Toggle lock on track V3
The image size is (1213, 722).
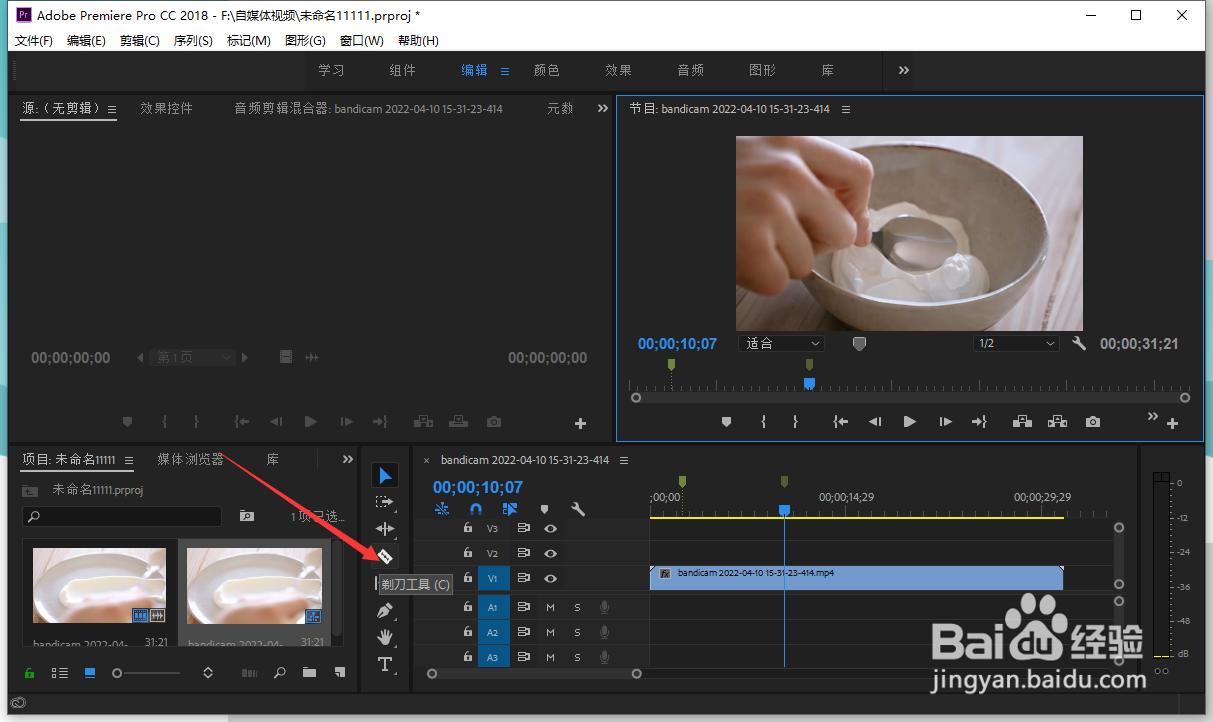[467, 528]
